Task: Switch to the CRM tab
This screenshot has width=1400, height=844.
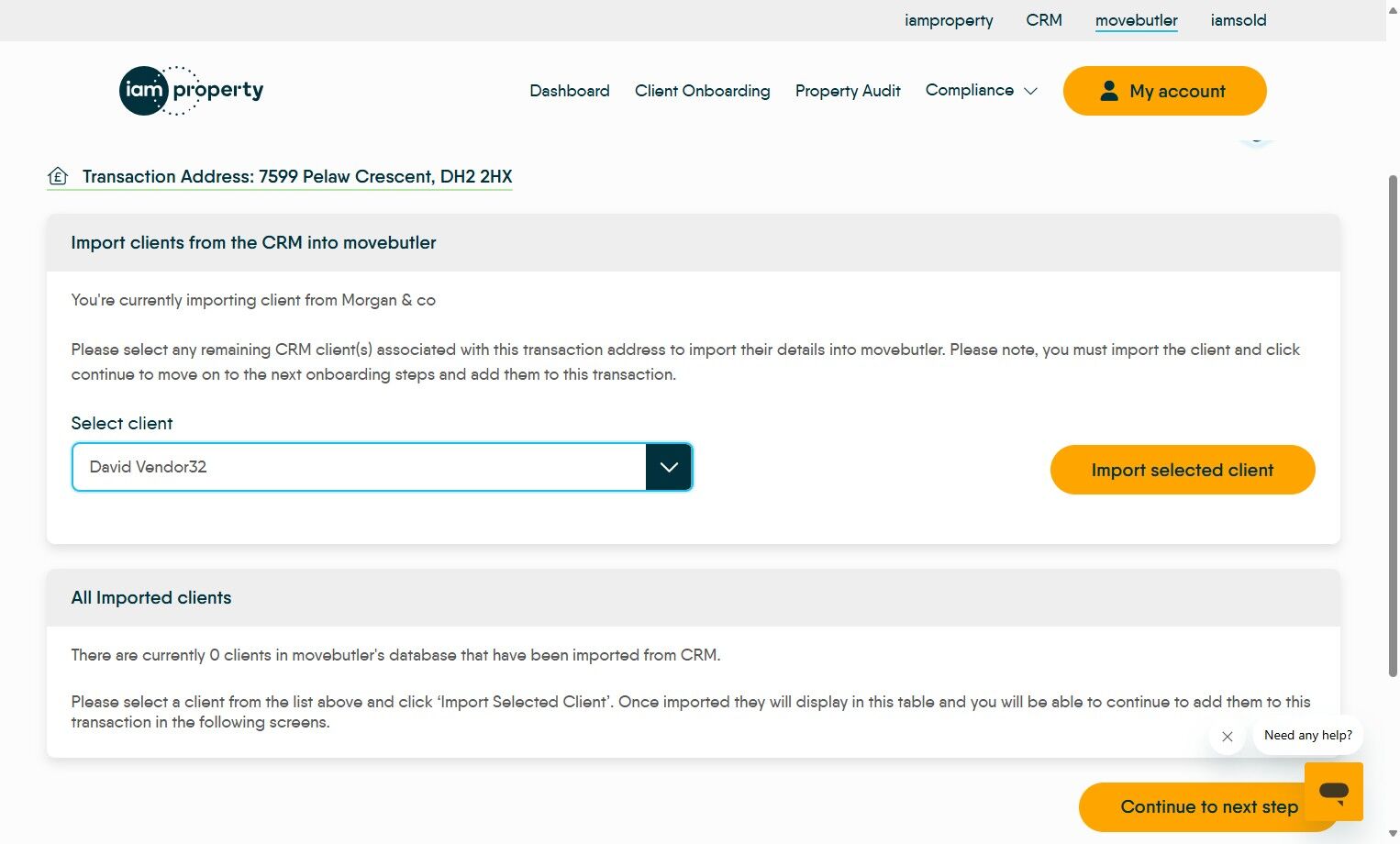Action: (1044, 20)
